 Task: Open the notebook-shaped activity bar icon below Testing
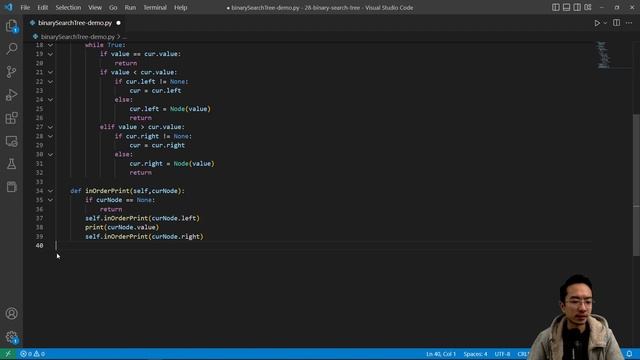11,187
